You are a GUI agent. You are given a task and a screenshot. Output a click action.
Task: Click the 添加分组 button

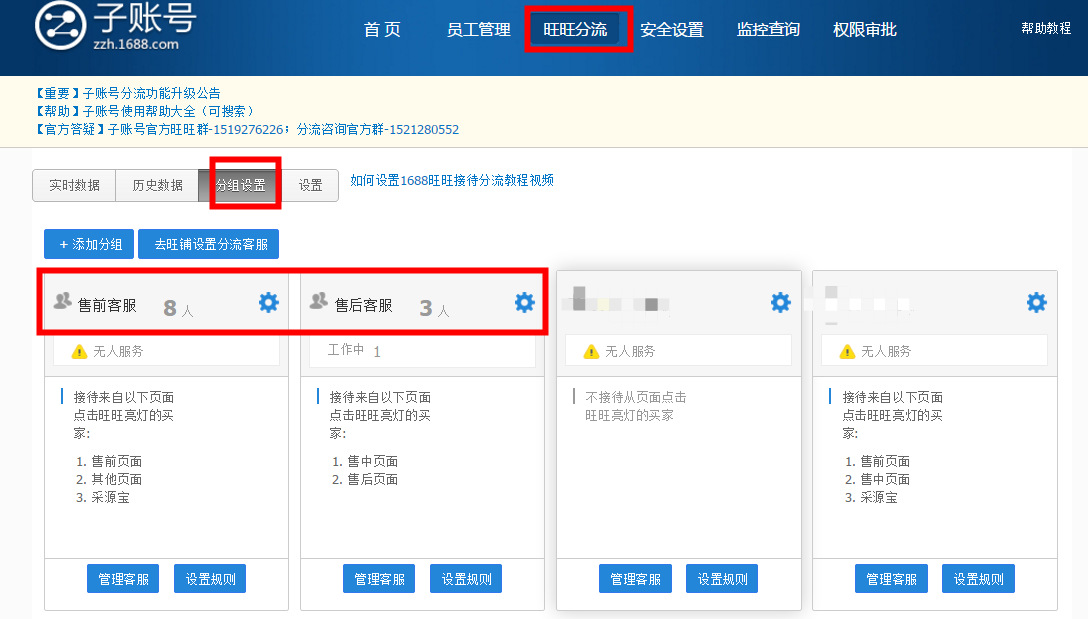click(x=89, y=244)
